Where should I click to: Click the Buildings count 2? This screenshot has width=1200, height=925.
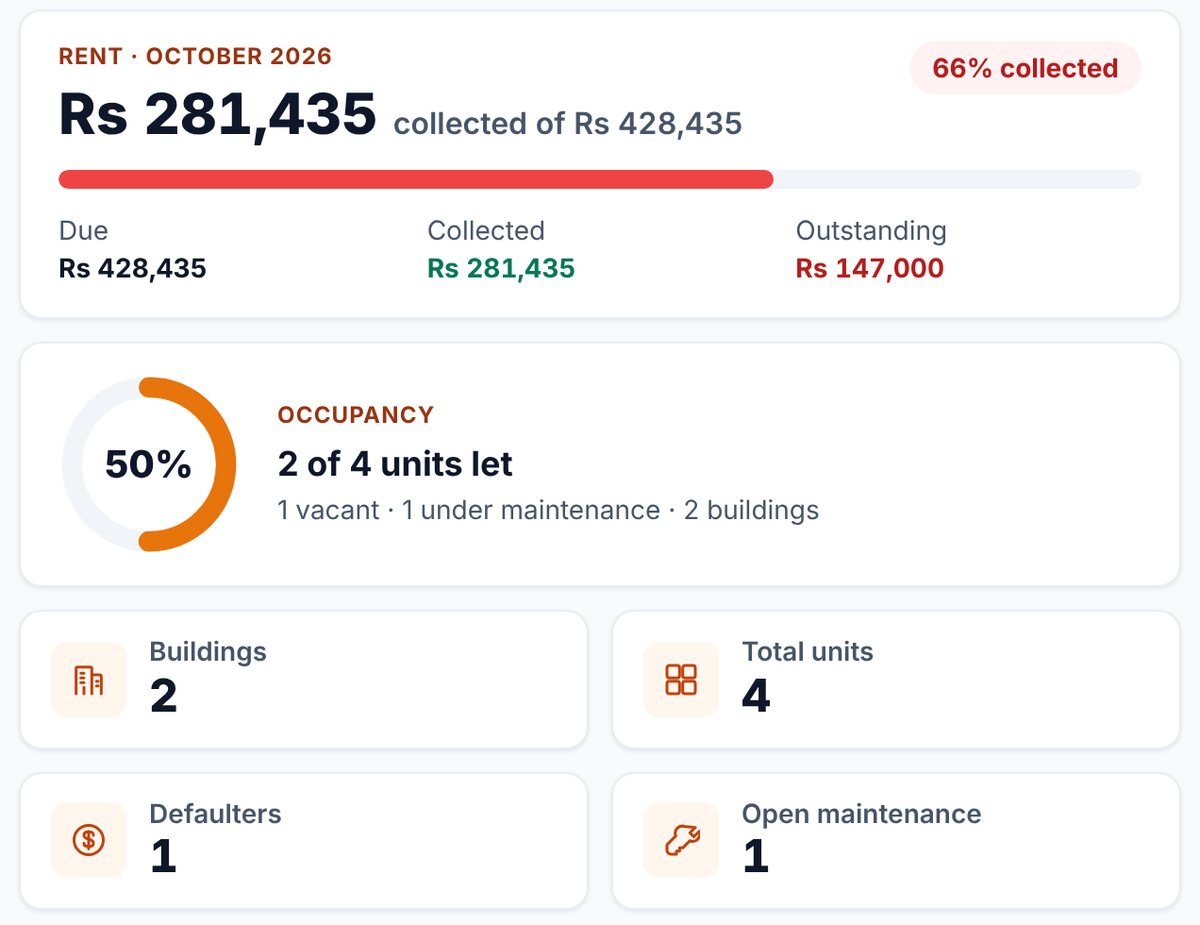(x=164, y=696)
